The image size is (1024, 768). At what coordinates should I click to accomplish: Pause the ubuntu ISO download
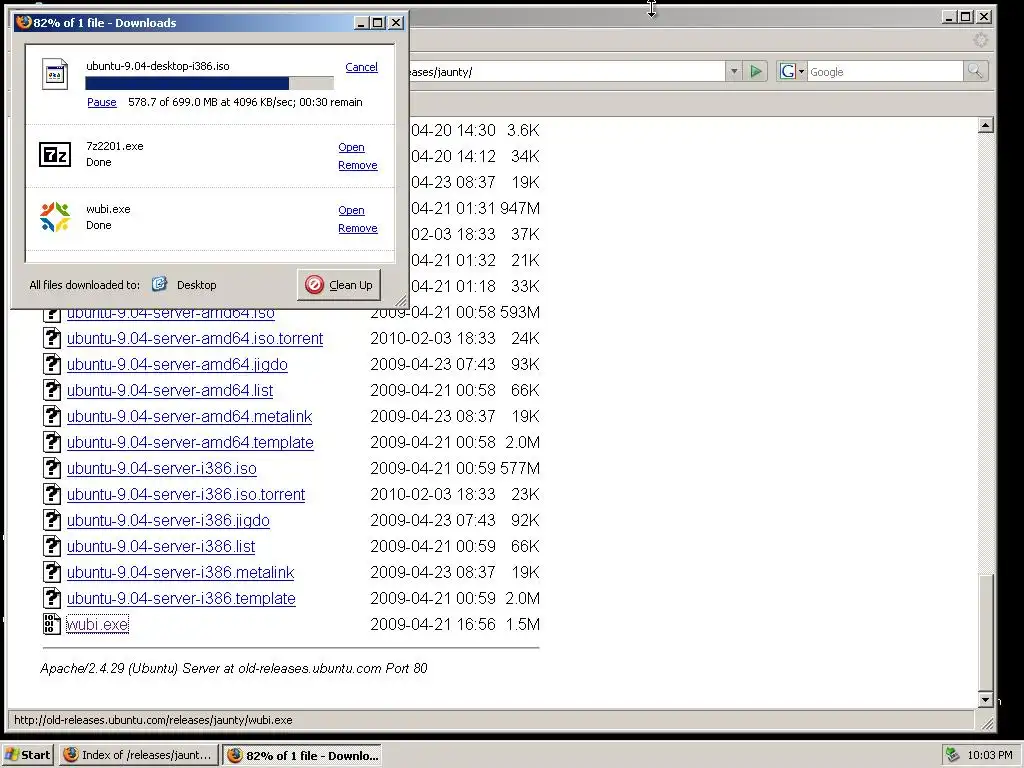point(102,102)
